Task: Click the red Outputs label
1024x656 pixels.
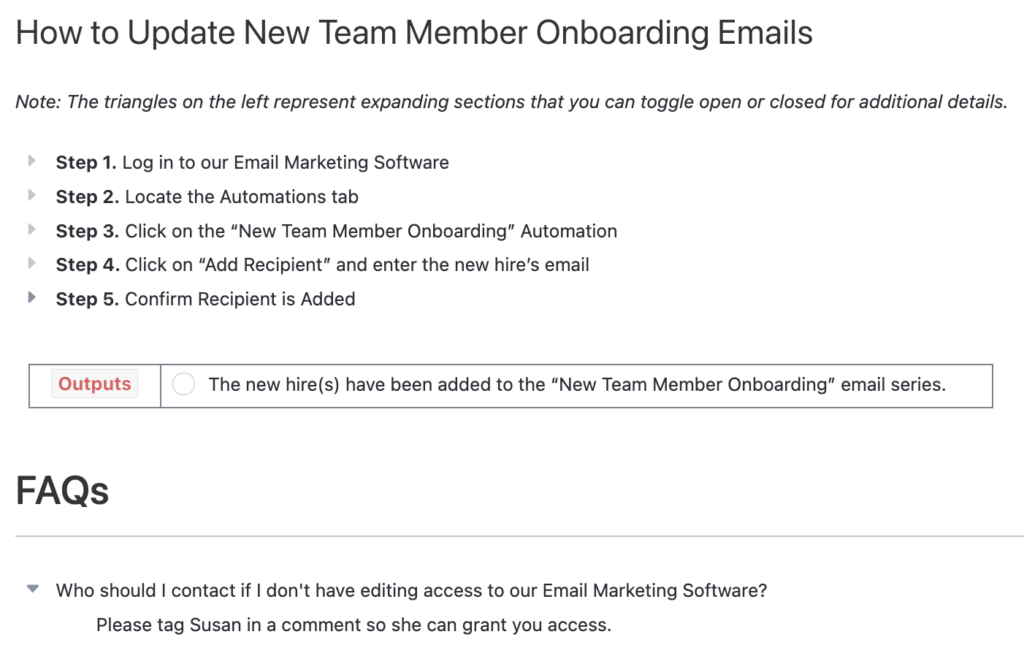Action: point(95,384)
